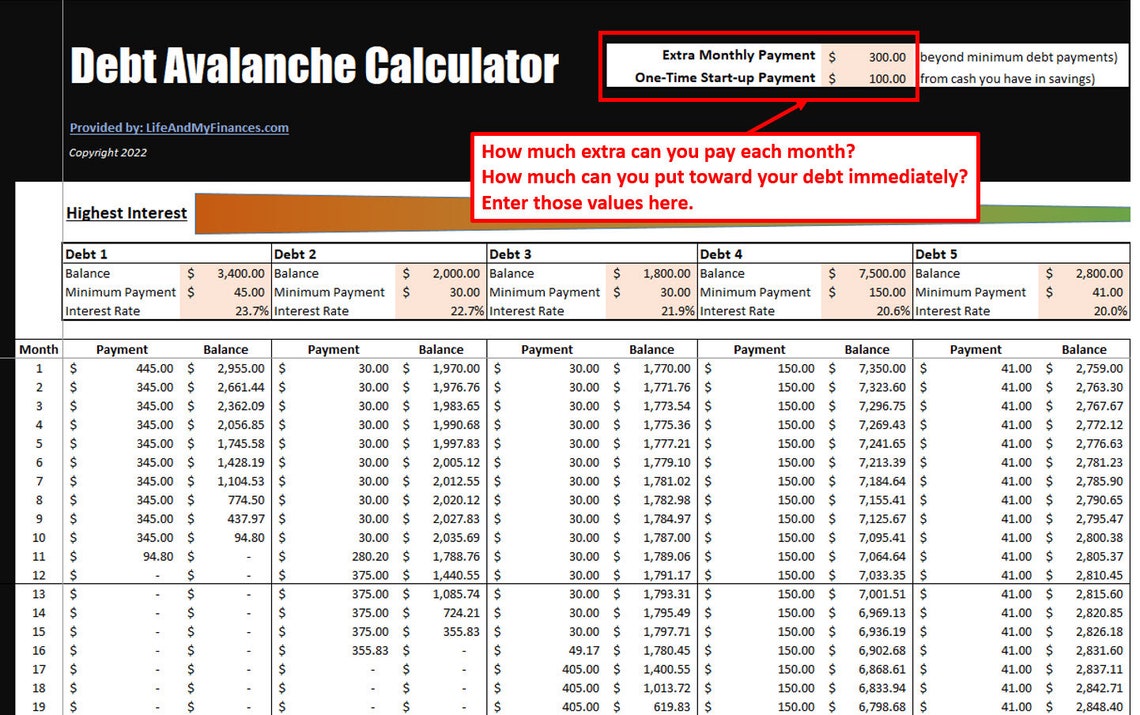Select the Debt 1 header cell
The height and width of the screenshot is (715, 1140).
point(100,254)
